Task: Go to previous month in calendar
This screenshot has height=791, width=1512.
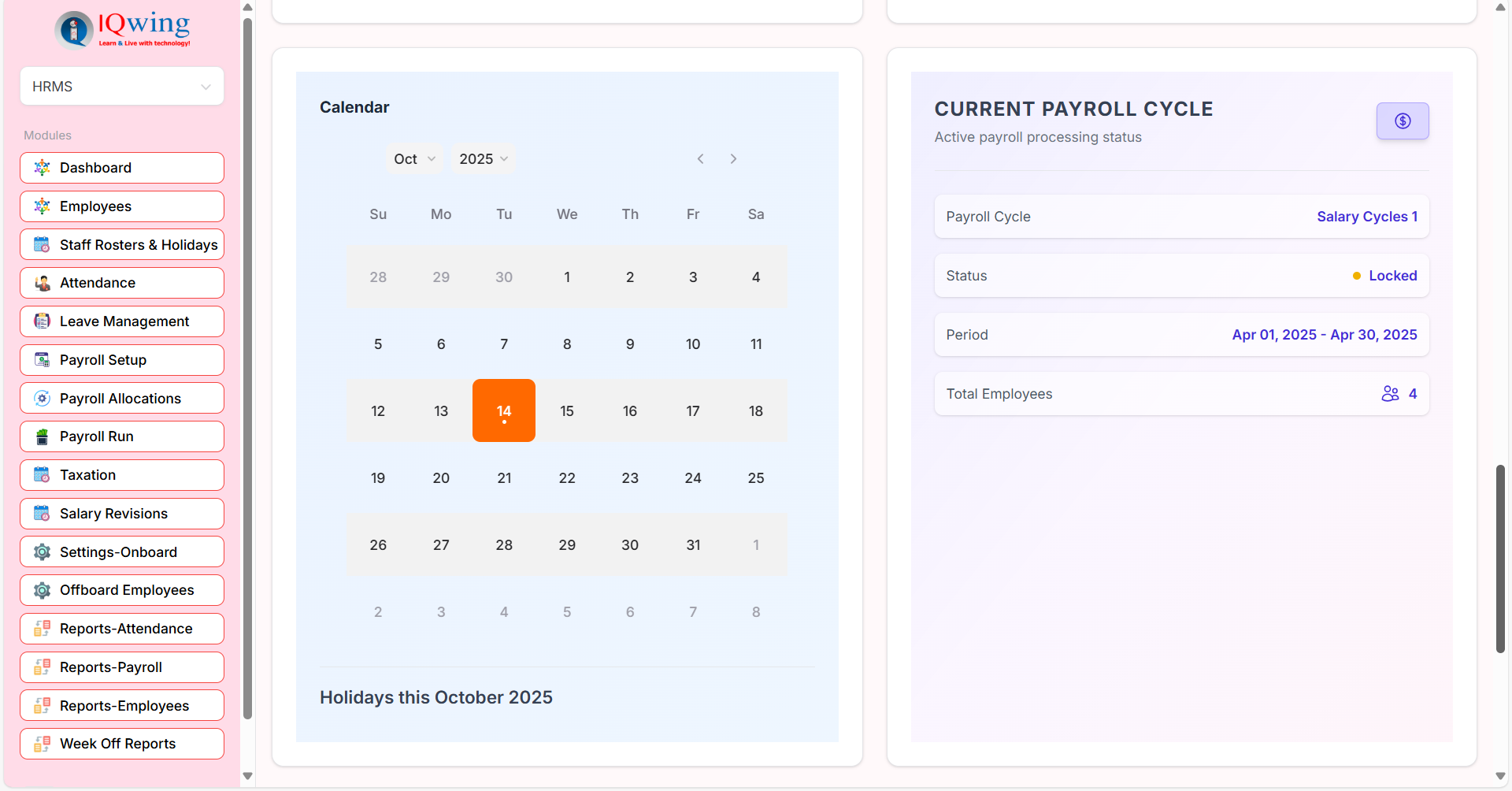Action: [700, 159]
